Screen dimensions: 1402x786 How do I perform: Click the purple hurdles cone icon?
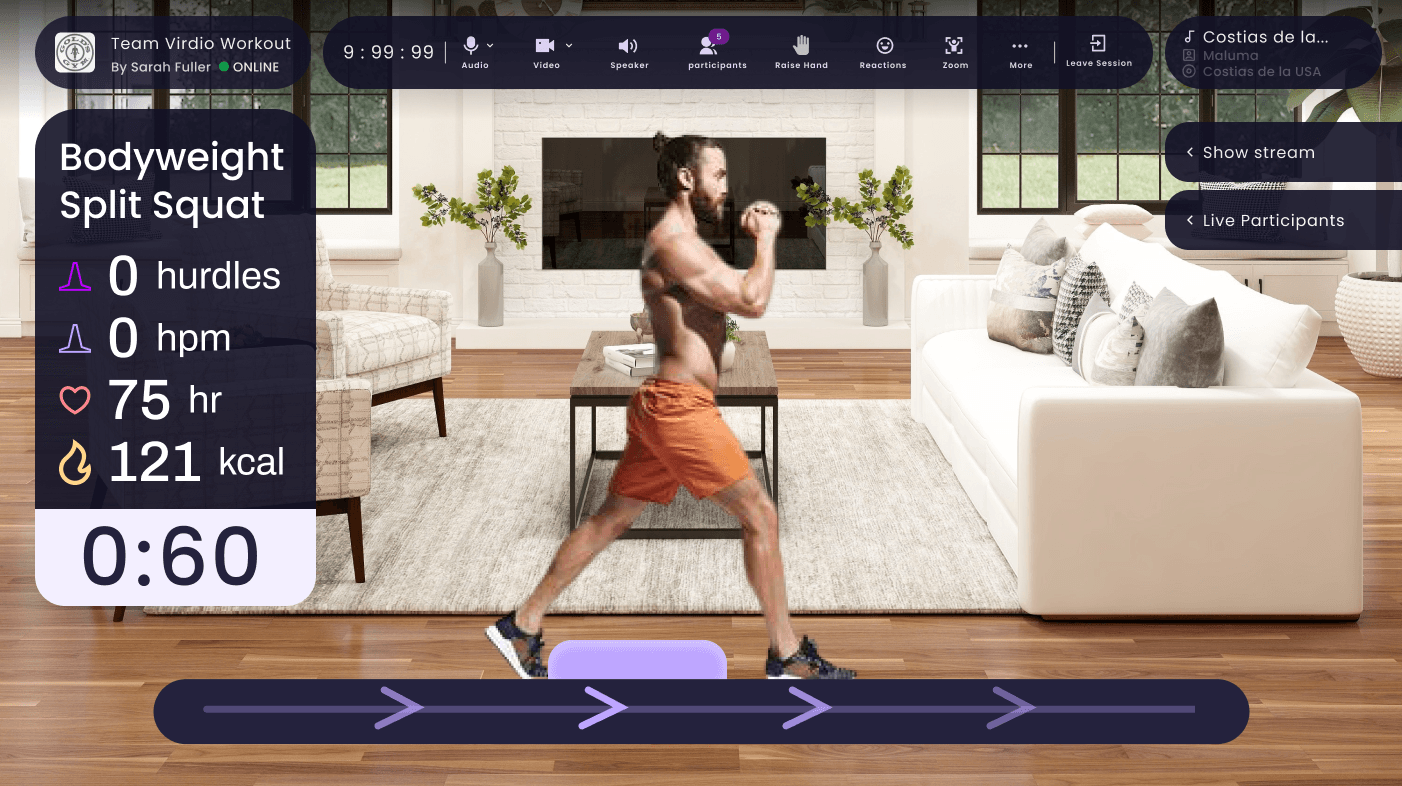(x=75, y=277)
